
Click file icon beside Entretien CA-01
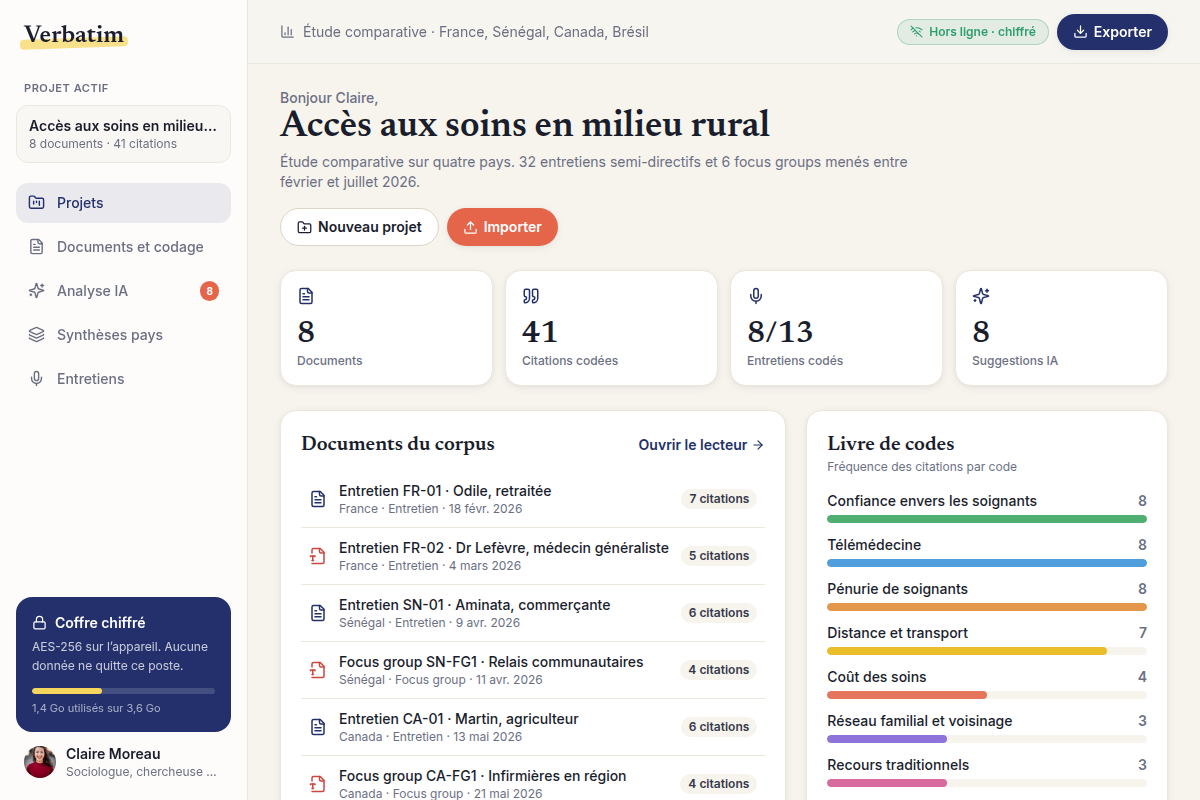(x=318, y=727)
